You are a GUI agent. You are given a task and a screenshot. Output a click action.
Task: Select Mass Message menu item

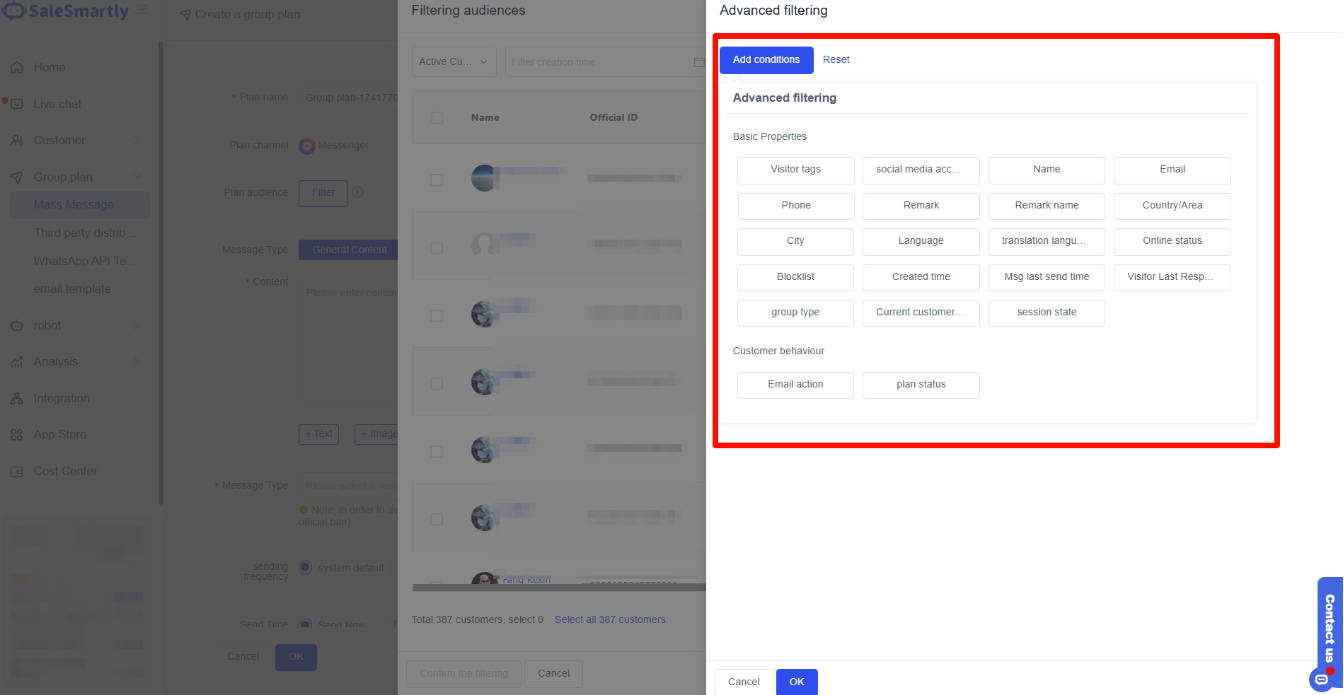[x=74, y=205]
